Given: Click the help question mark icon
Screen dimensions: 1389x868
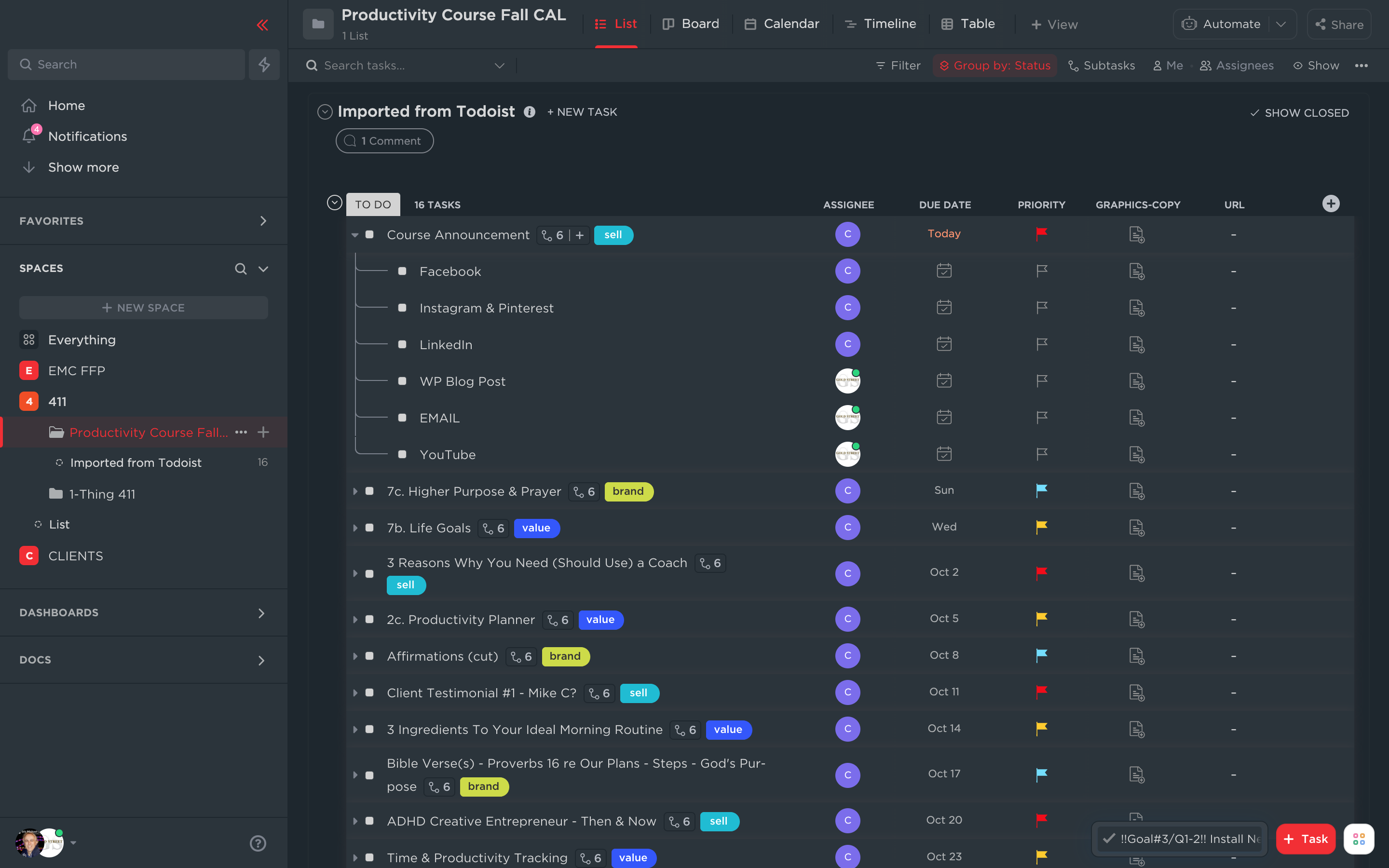Looking at the screenshot, I should (258, 843).
